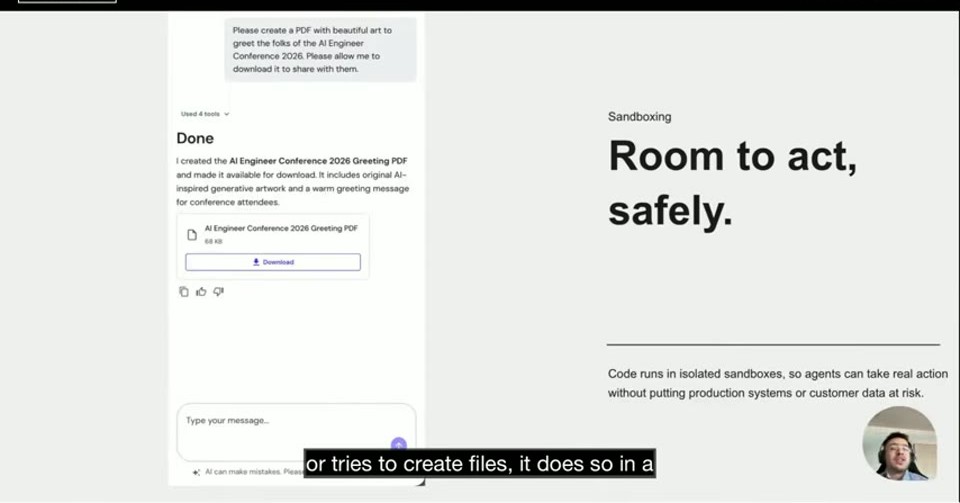Click the 'Type your message...' input field
Image resolution: width=960 pixels, height=503 pixels.
296,431
